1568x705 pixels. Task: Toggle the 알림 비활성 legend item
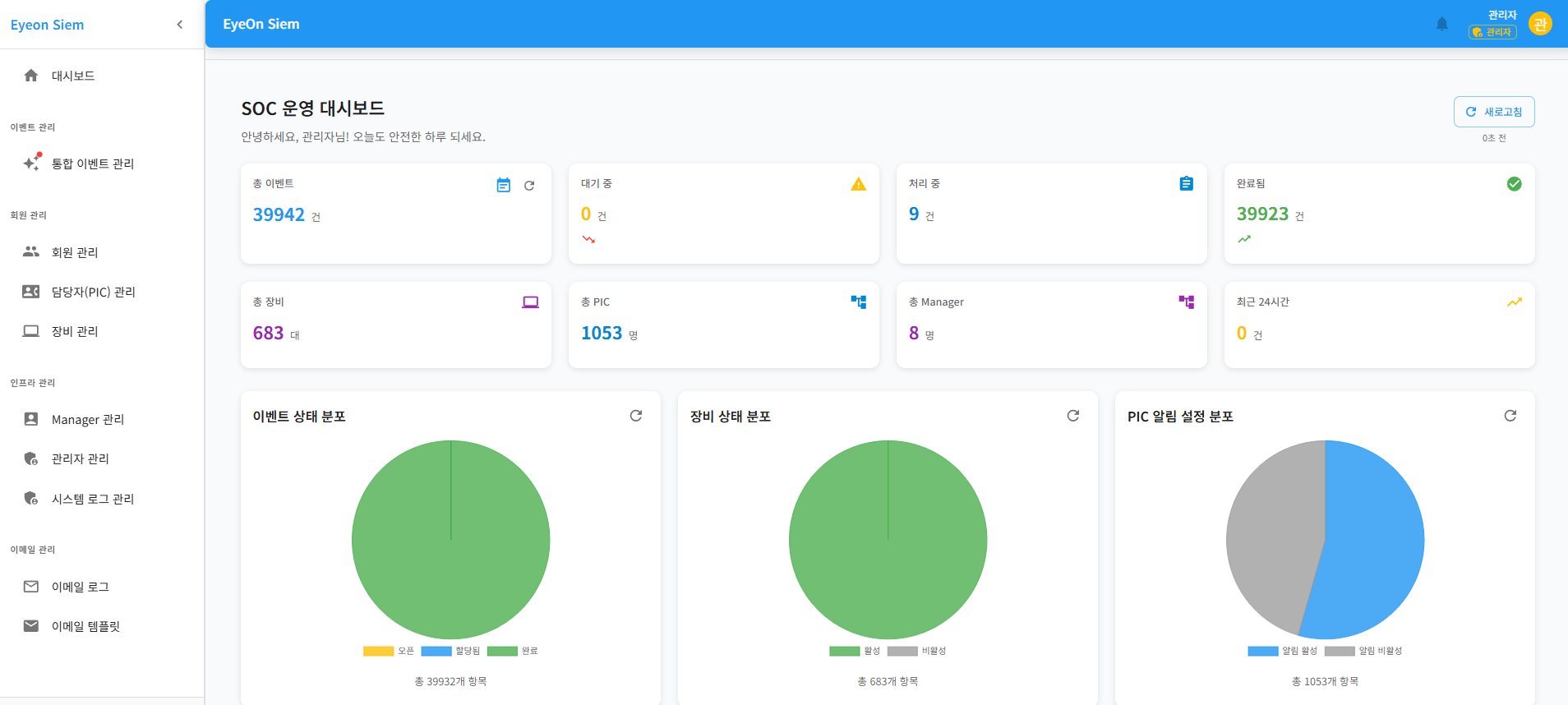1363,651
